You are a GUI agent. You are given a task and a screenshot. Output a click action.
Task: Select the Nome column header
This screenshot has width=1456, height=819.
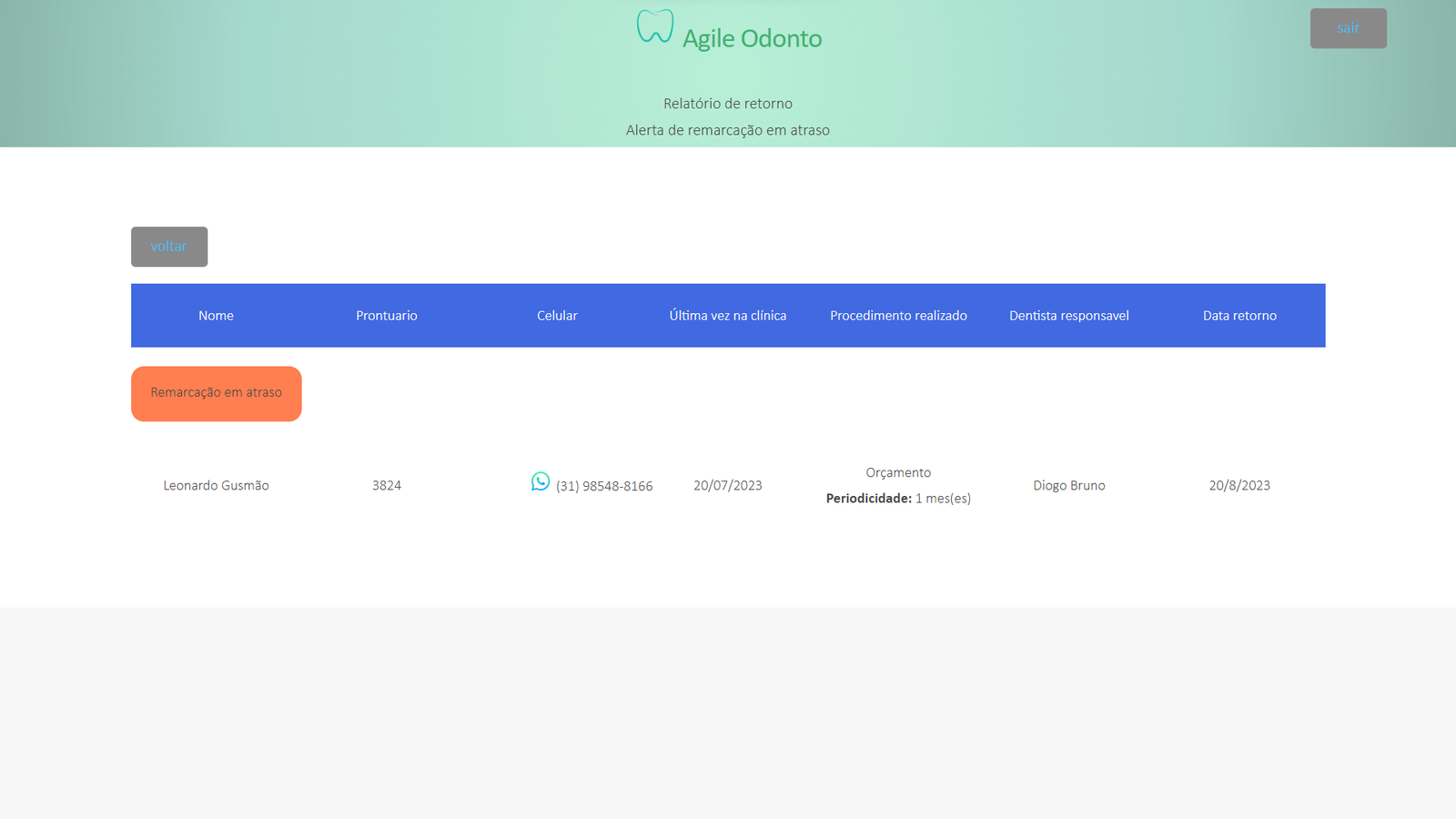[216, 316]
